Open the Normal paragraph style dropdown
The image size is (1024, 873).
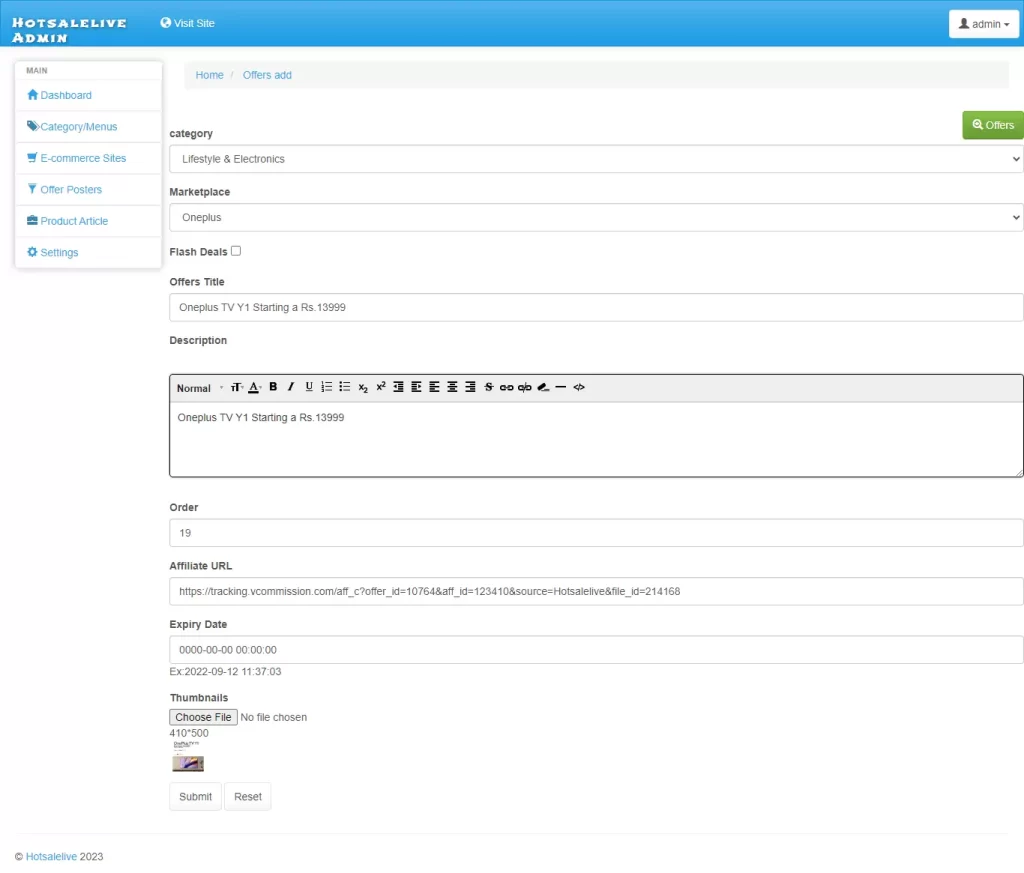(200, 388)
